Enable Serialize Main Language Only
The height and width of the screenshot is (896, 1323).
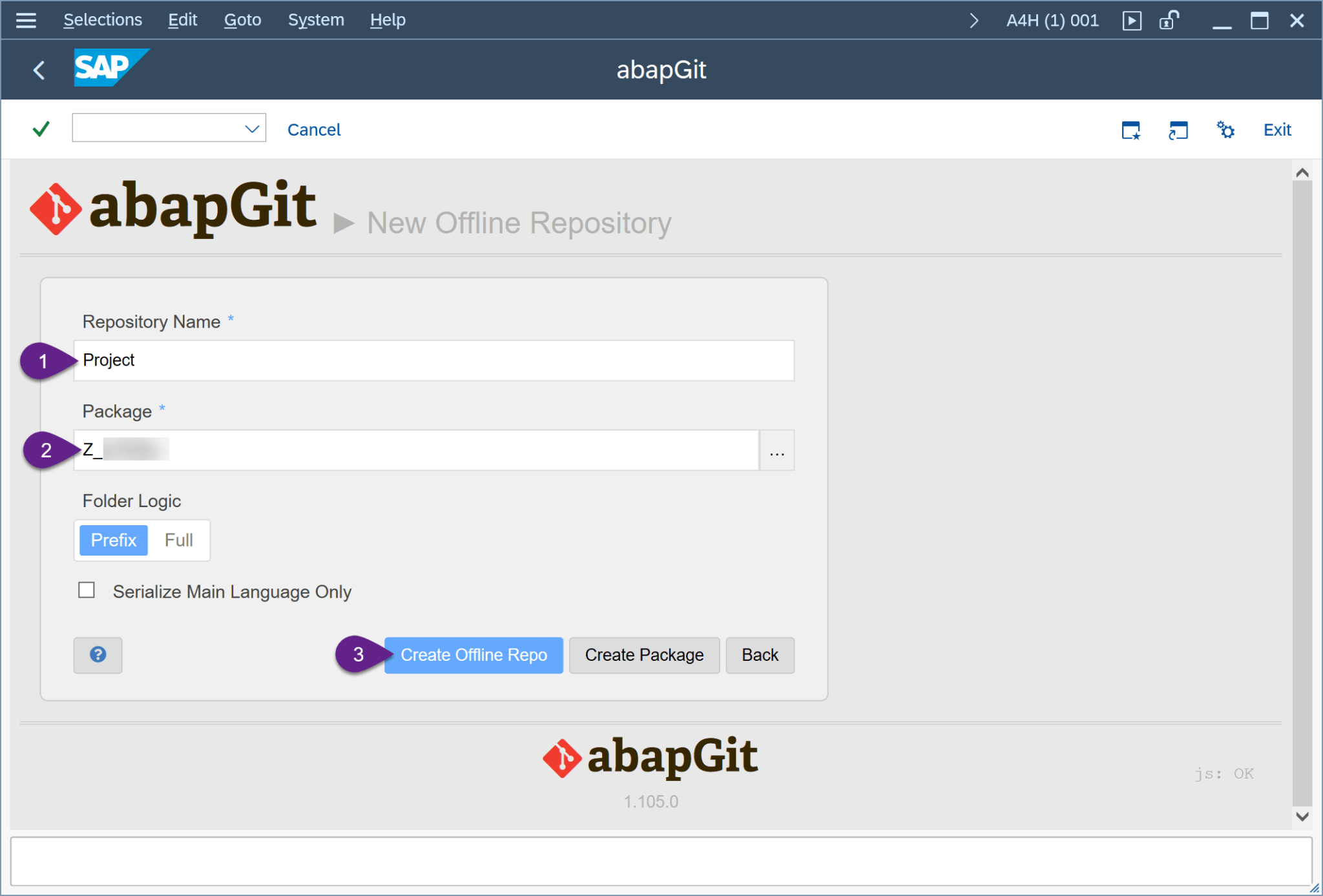point(87,590)
